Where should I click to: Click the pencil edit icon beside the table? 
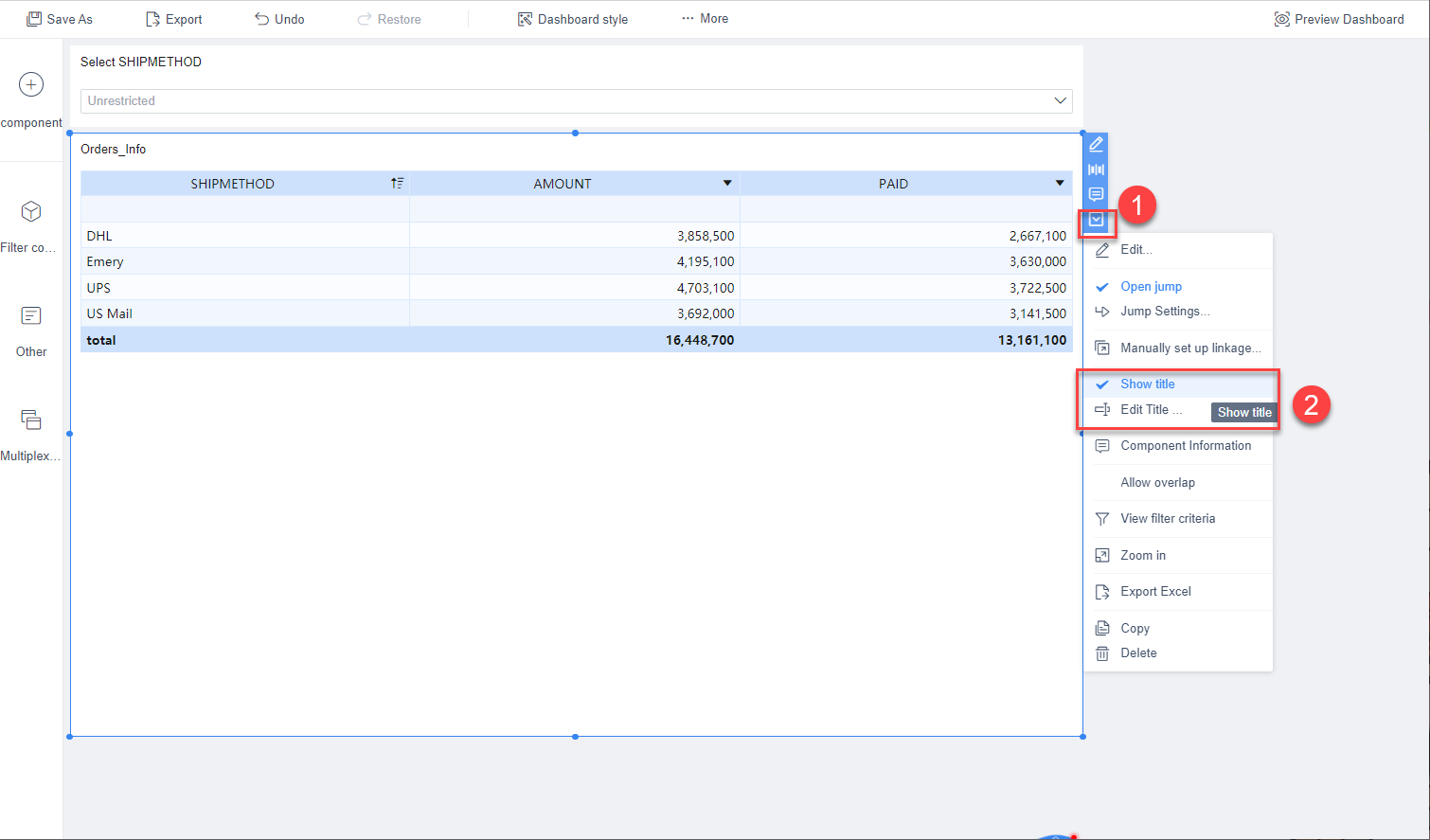point(1096,144)
